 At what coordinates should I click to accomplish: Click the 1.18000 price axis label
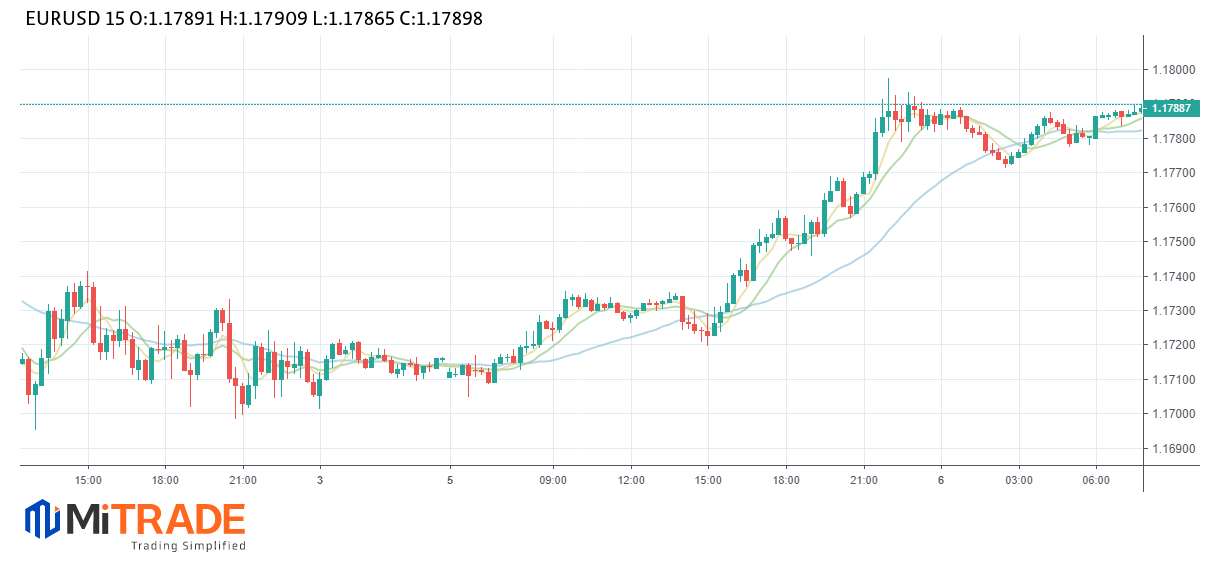click(x=1171, y=70)
